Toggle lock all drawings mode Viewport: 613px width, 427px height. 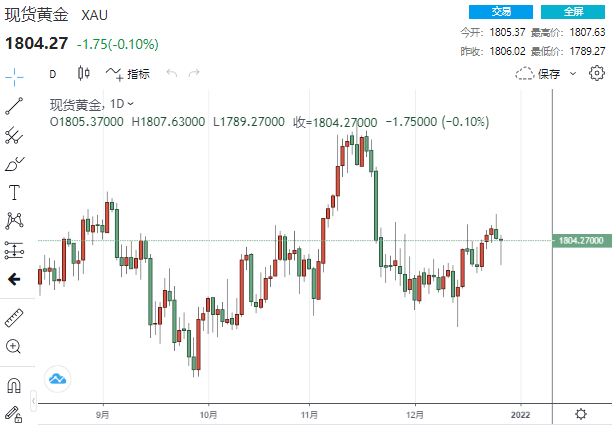point(14,412)
